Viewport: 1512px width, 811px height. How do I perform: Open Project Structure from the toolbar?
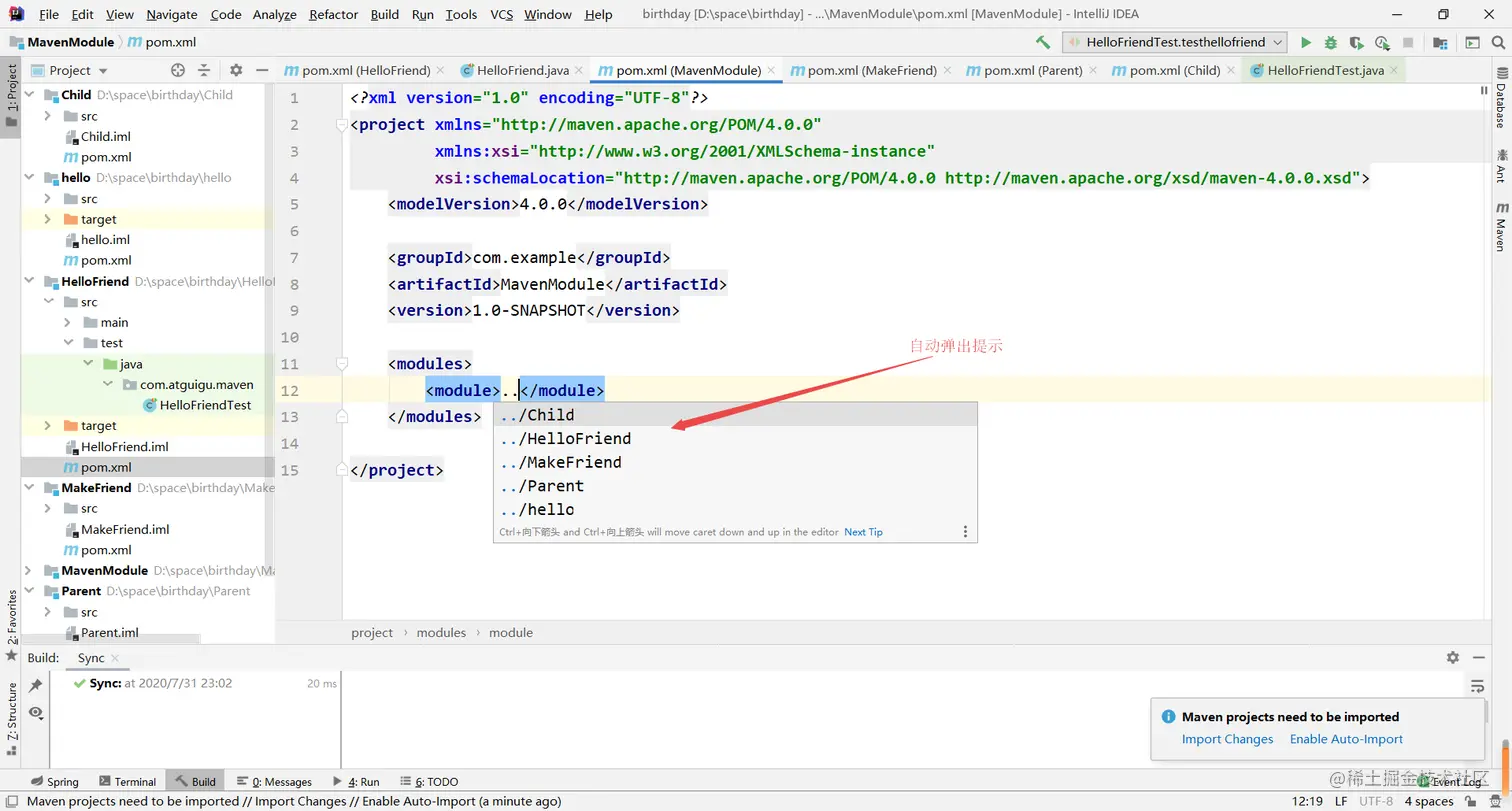pyautogui.click(x=1440, y=43)
